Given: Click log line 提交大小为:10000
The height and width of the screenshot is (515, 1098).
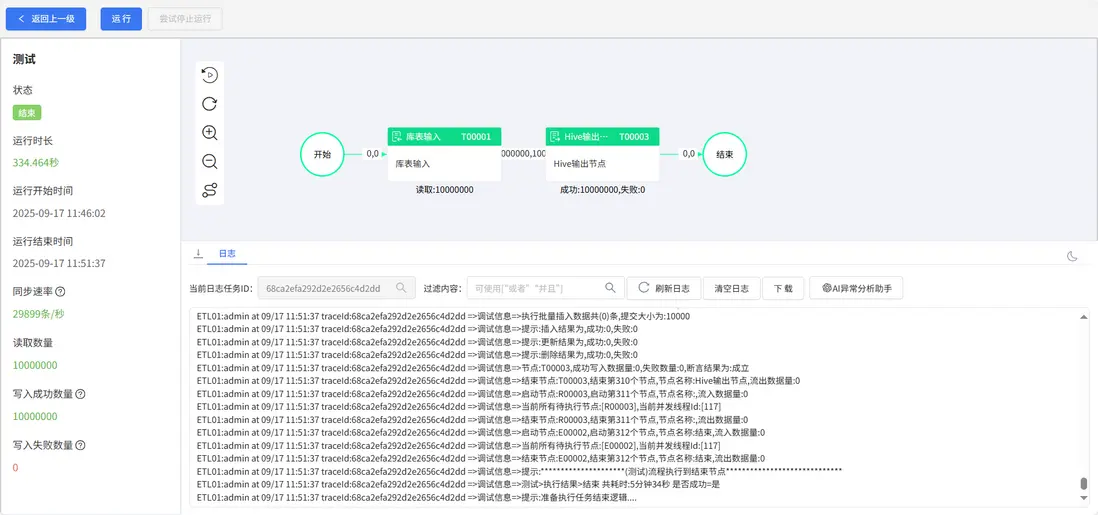Looking at the screenshot, I should point(443,316).
